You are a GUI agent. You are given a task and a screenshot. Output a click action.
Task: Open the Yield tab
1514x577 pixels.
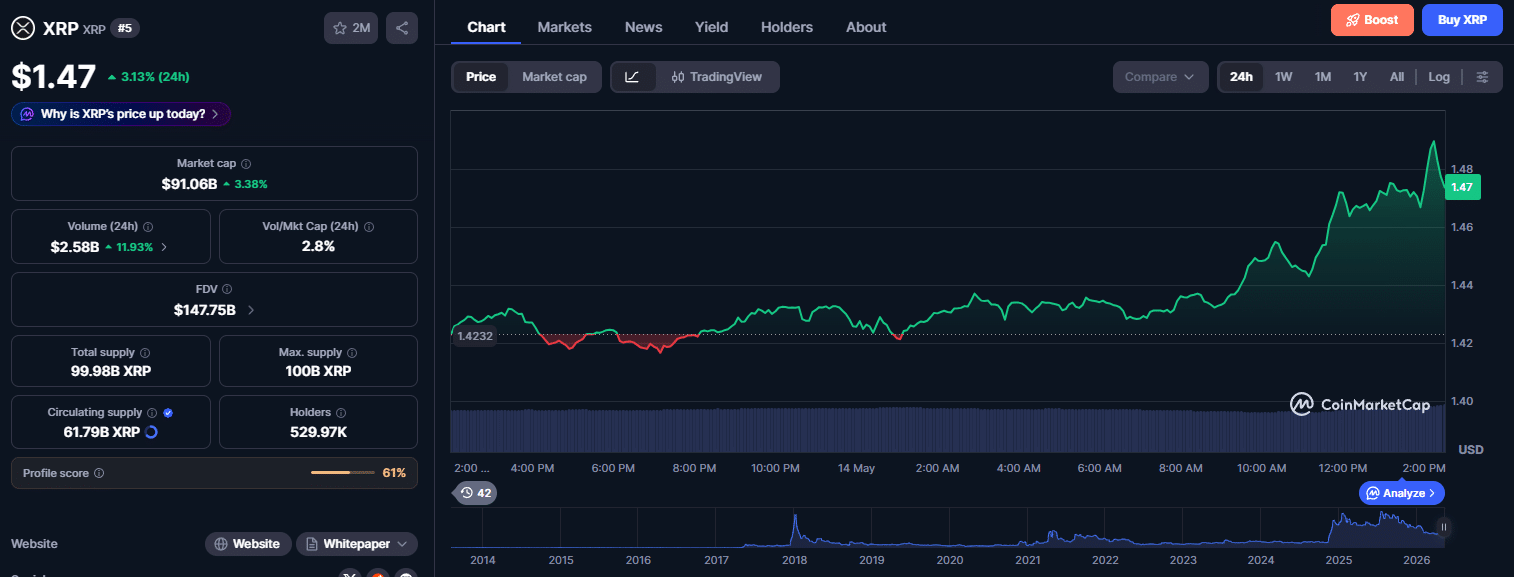pyautogui.click(x=712, y=27)
